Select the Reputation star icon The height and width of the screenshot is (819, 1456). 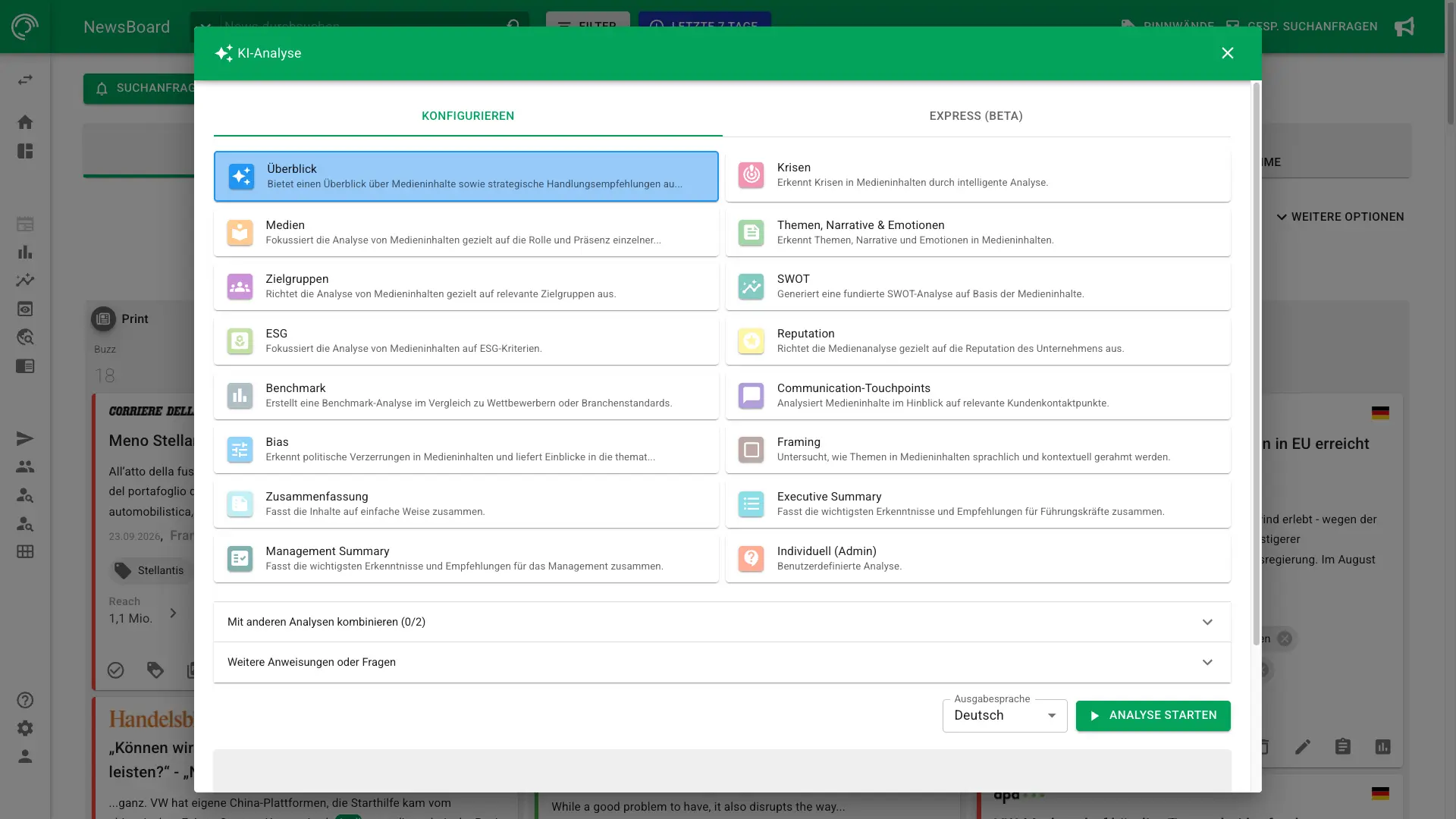coord(752,341)
